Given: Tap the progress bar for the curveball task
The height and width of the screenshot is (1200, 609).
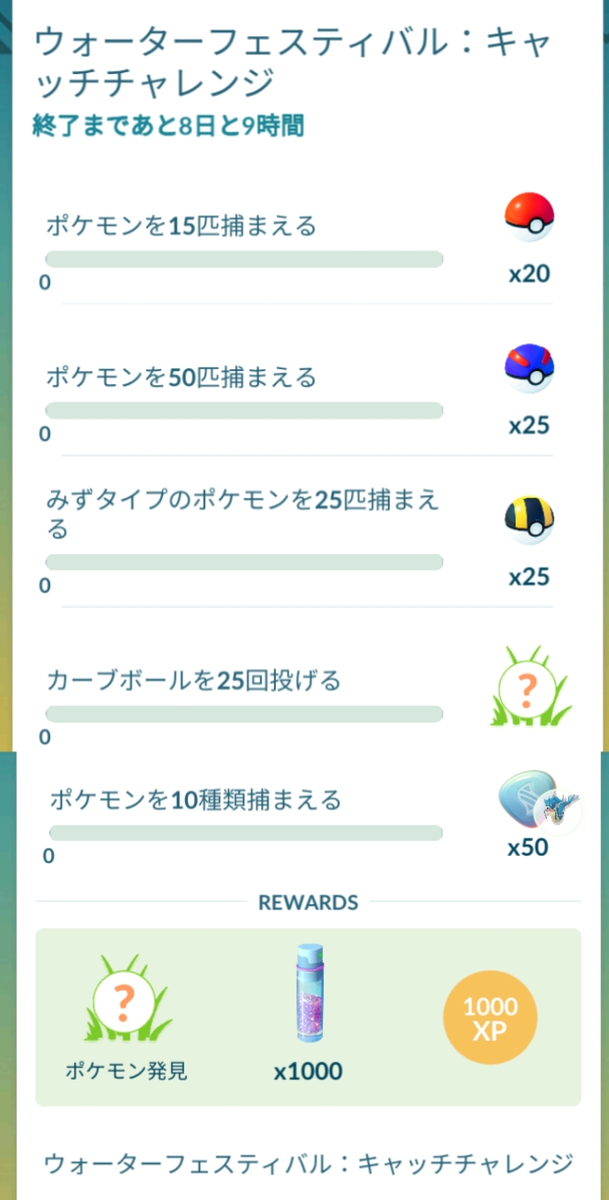Looking at the screenshot, I should pyautogui.click(x=243, y=713).
